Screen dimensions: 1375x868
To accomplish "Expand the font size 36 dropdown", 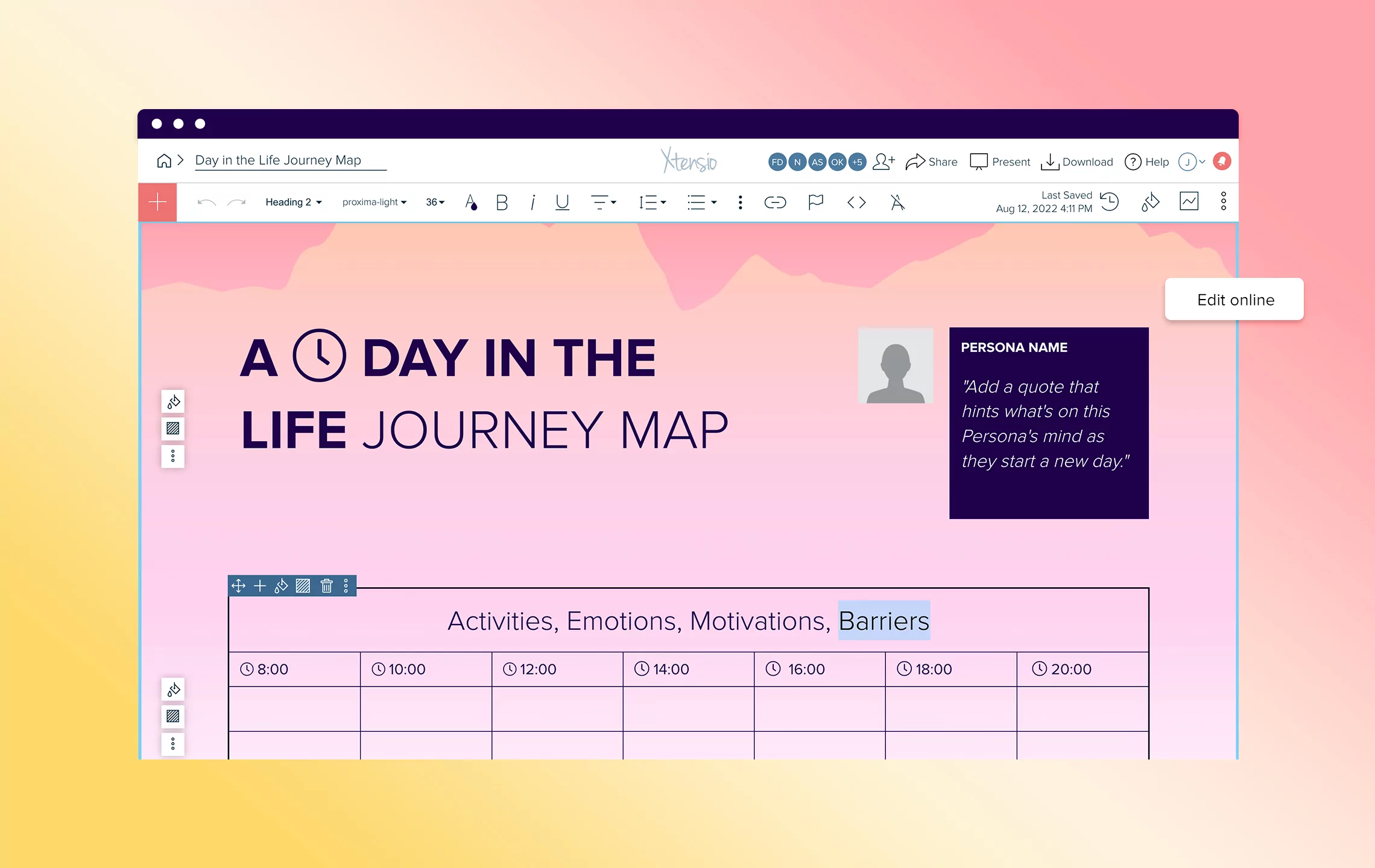I will click(434, 202).
